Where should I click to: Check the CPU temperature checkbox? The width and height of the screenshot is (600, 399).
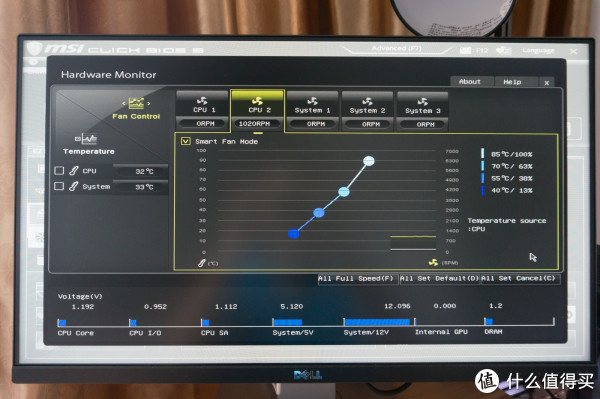tap(59, 170)
